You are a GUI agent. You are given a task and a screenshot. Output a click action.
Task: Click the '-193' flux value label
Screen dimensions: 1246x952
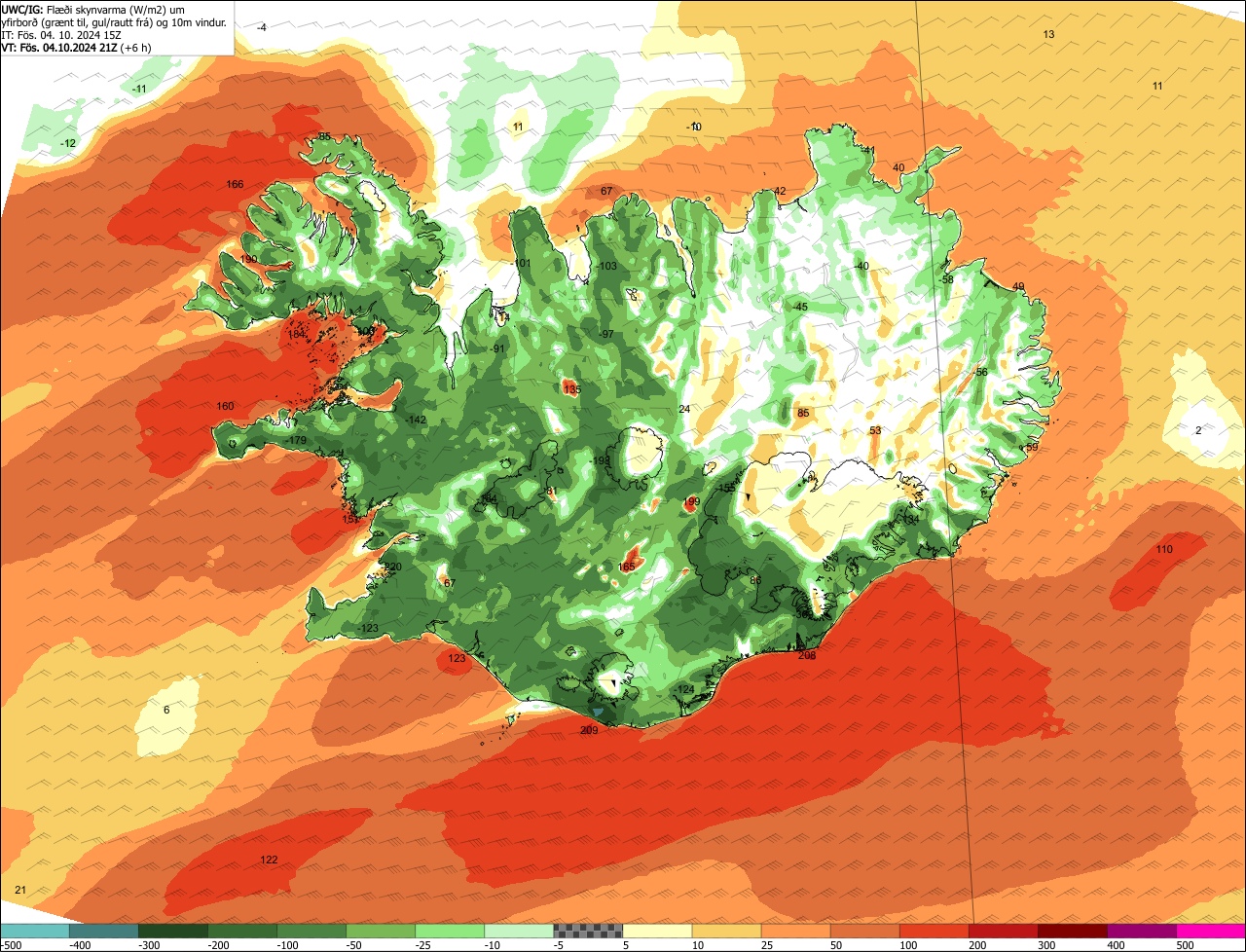600,461
